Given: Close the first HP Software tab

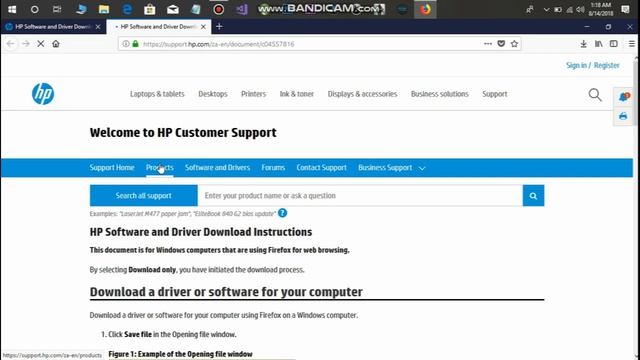Looking at the screenshot, I should tap(98, 27).
